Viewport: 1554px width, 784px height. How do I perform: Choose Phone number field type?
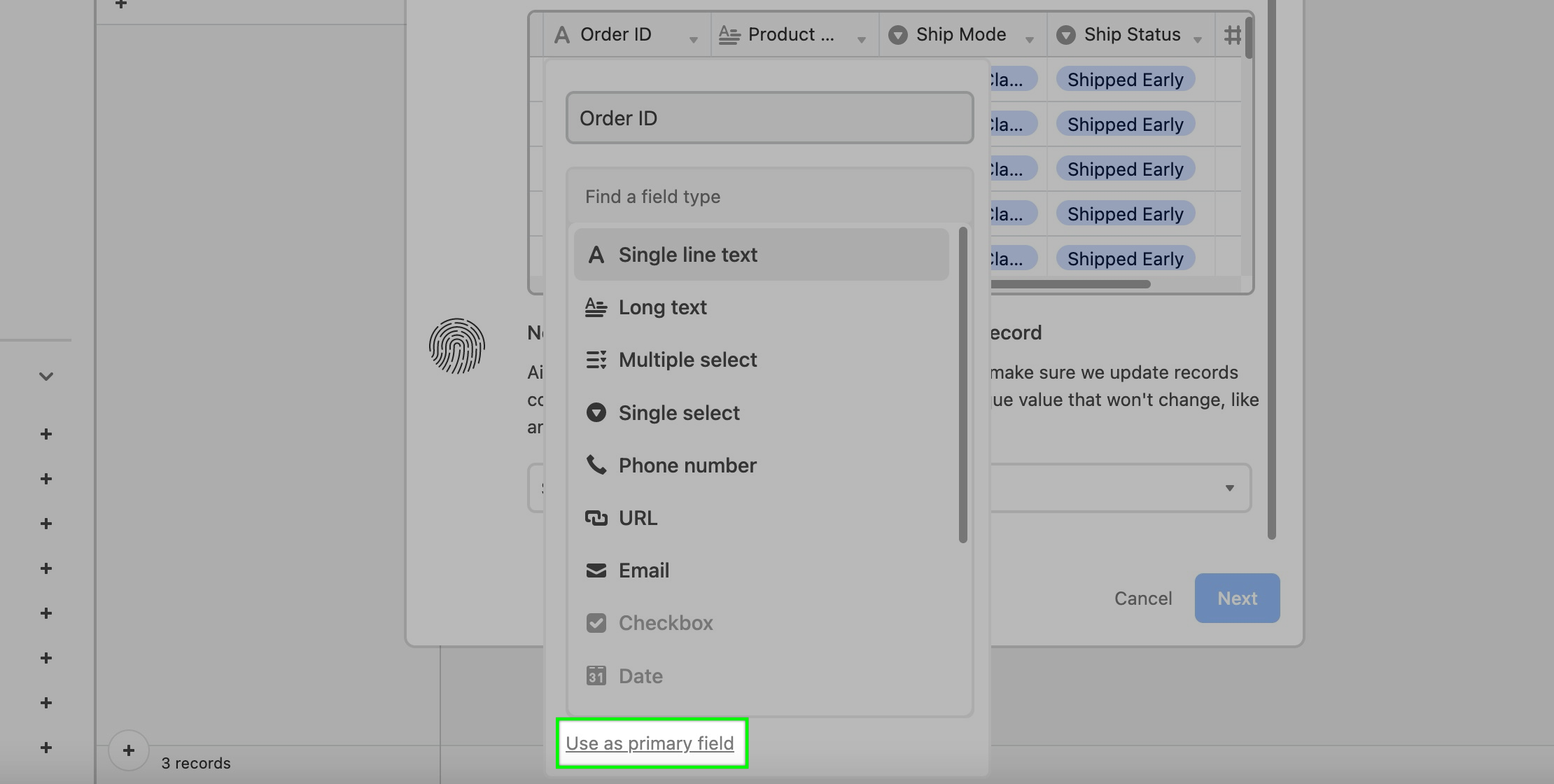point(761,465)
